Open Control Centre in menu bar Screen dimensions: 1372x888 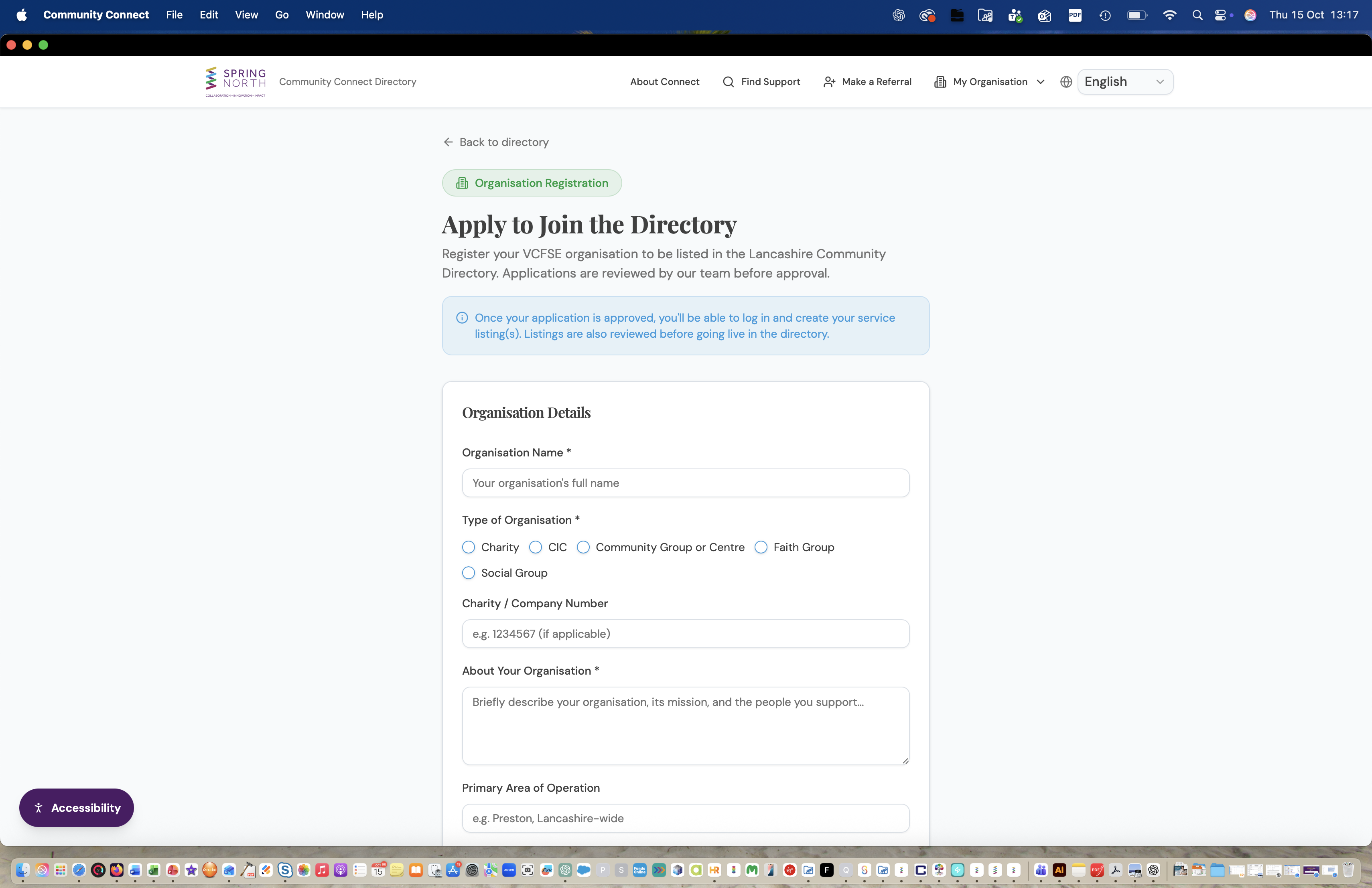(x=1221, y=15)
